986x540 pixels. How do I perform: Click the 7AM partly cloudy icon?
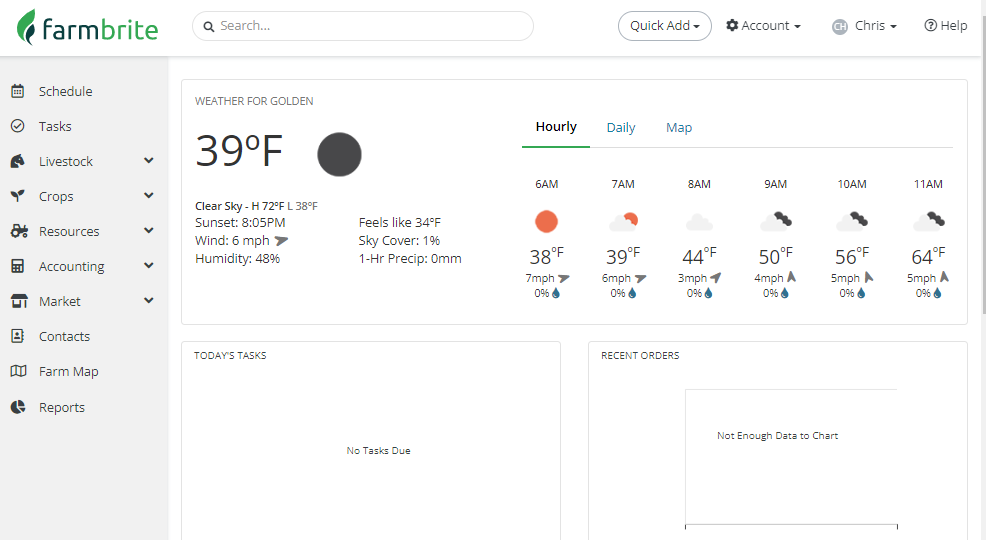pyautogui.click(x=623, y=221)
